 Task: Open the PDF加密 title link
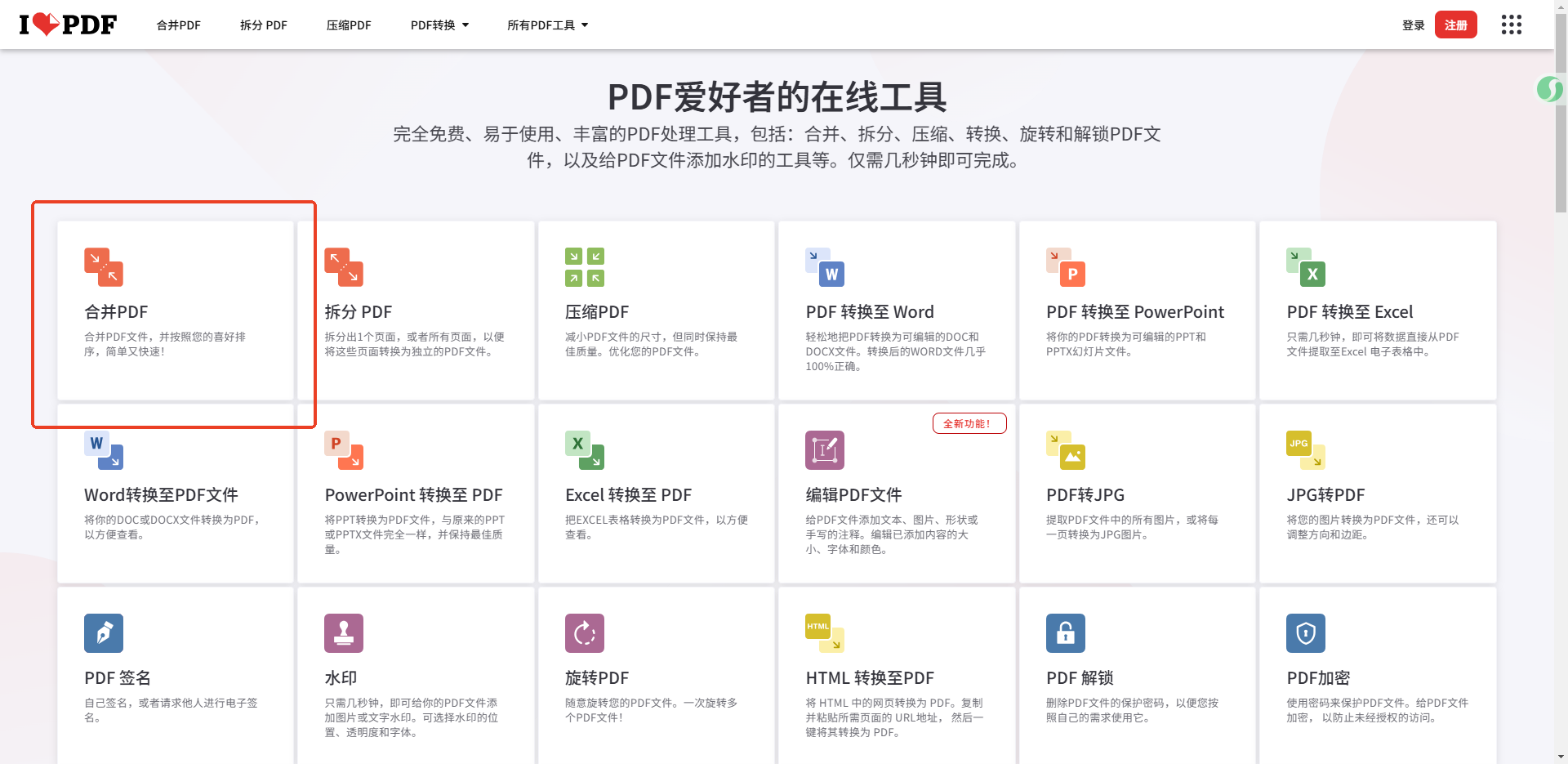[x=1318, y=678]
